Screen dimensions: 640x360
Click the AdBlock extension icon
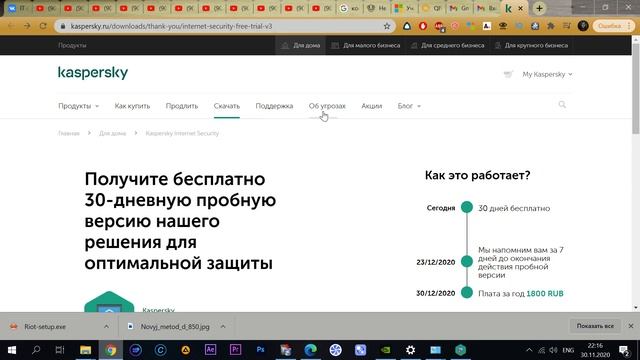click(x=423, y=26)
